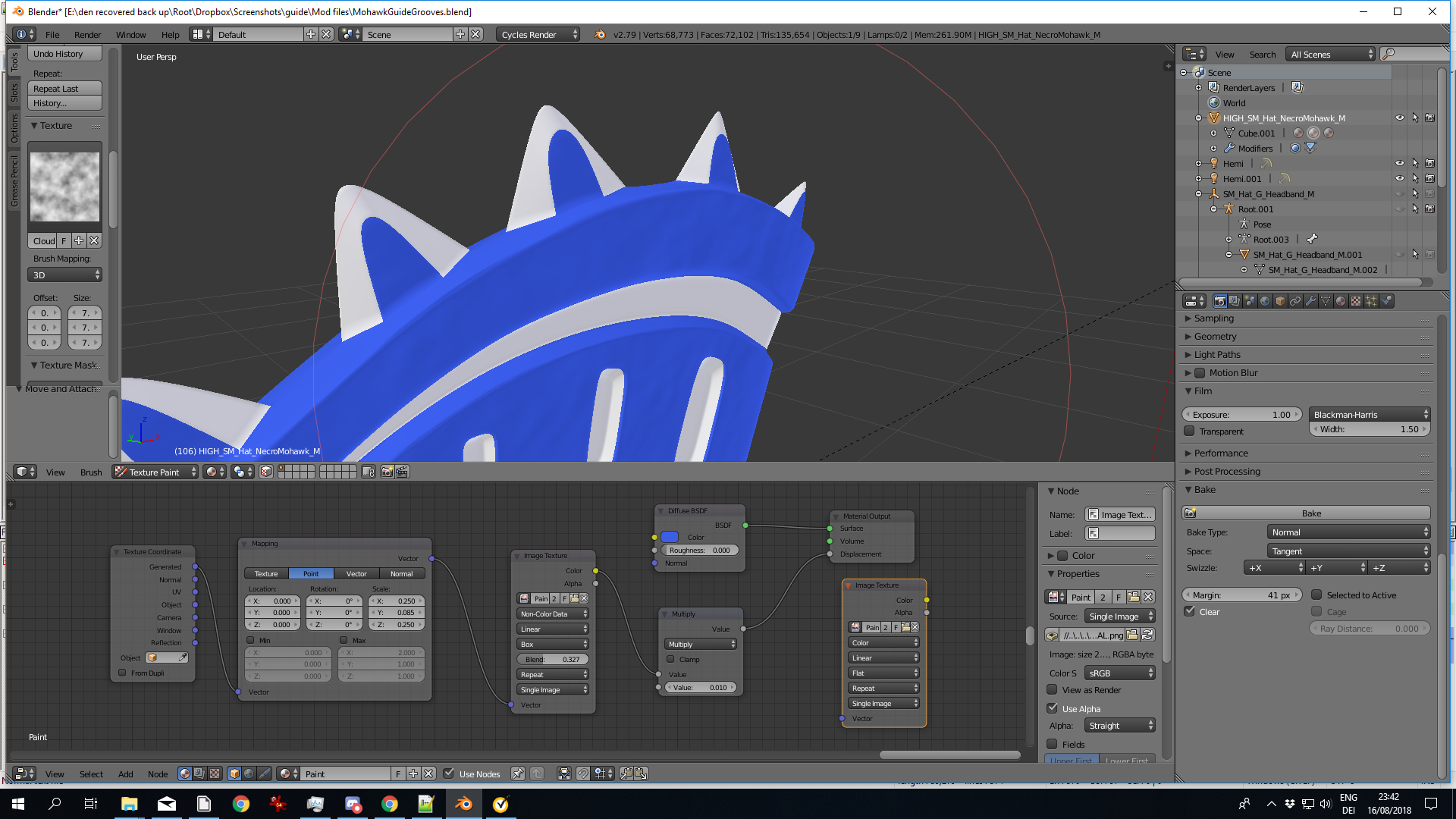The width and height of the screenshot is (1456, 819).
Task: Open the Texture properties tab (checker icon)
Action: pyautogui.click(x=1356, y=301)
